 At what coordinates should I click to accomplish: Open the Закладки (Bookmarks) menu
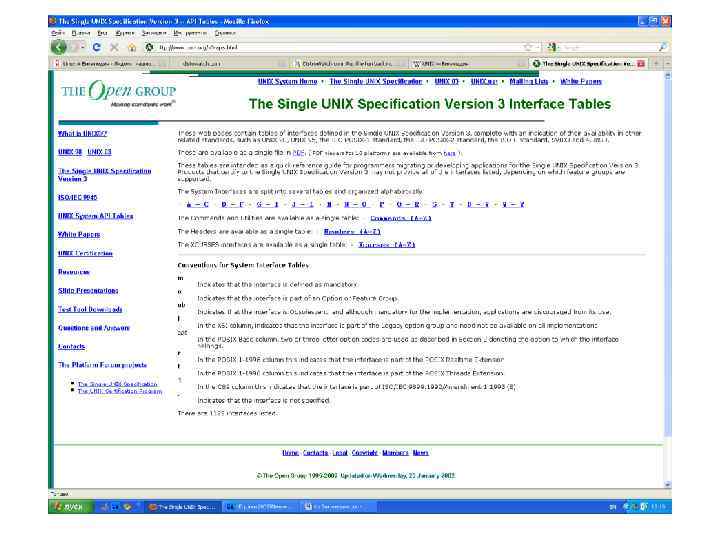pyautogui.click(x=153, y=33)
